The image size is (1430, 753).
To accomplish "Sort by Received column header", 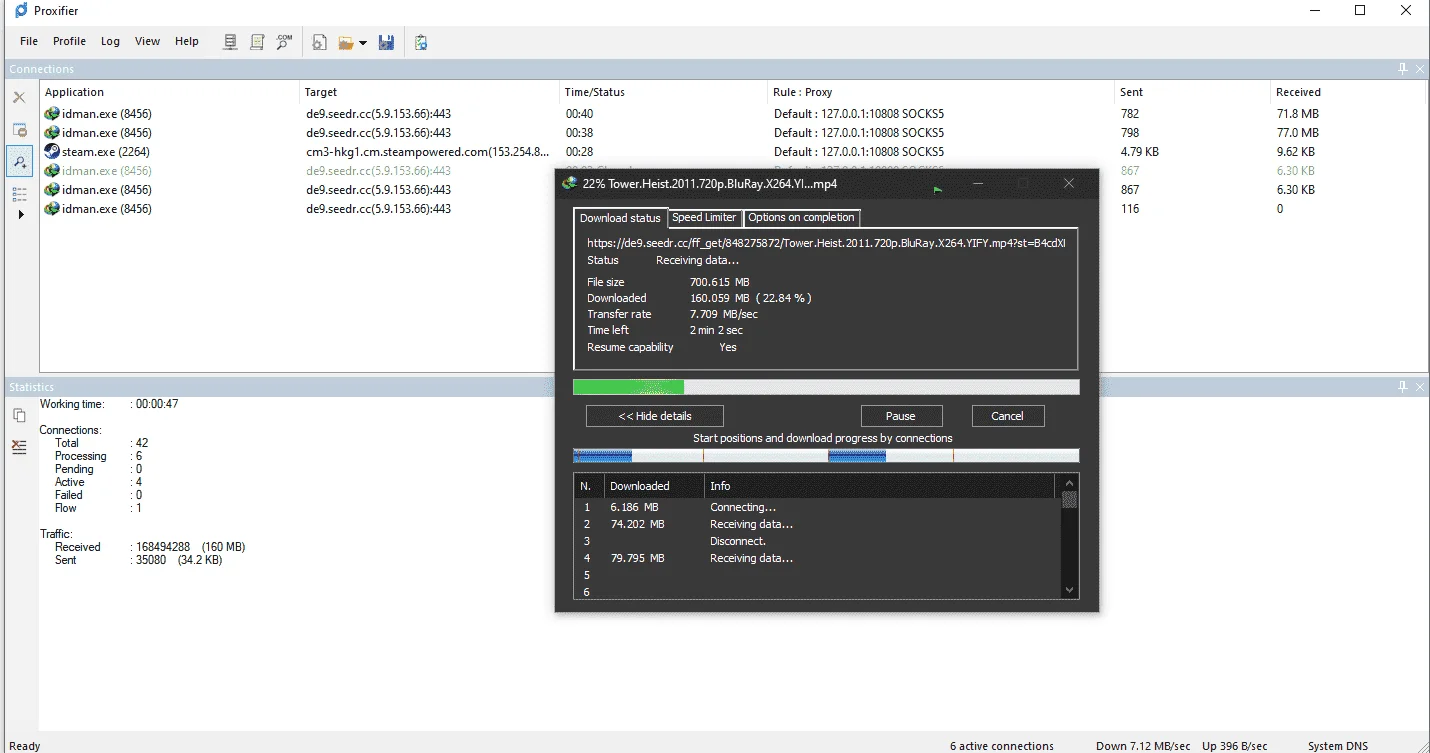I will coord(1348,92).
